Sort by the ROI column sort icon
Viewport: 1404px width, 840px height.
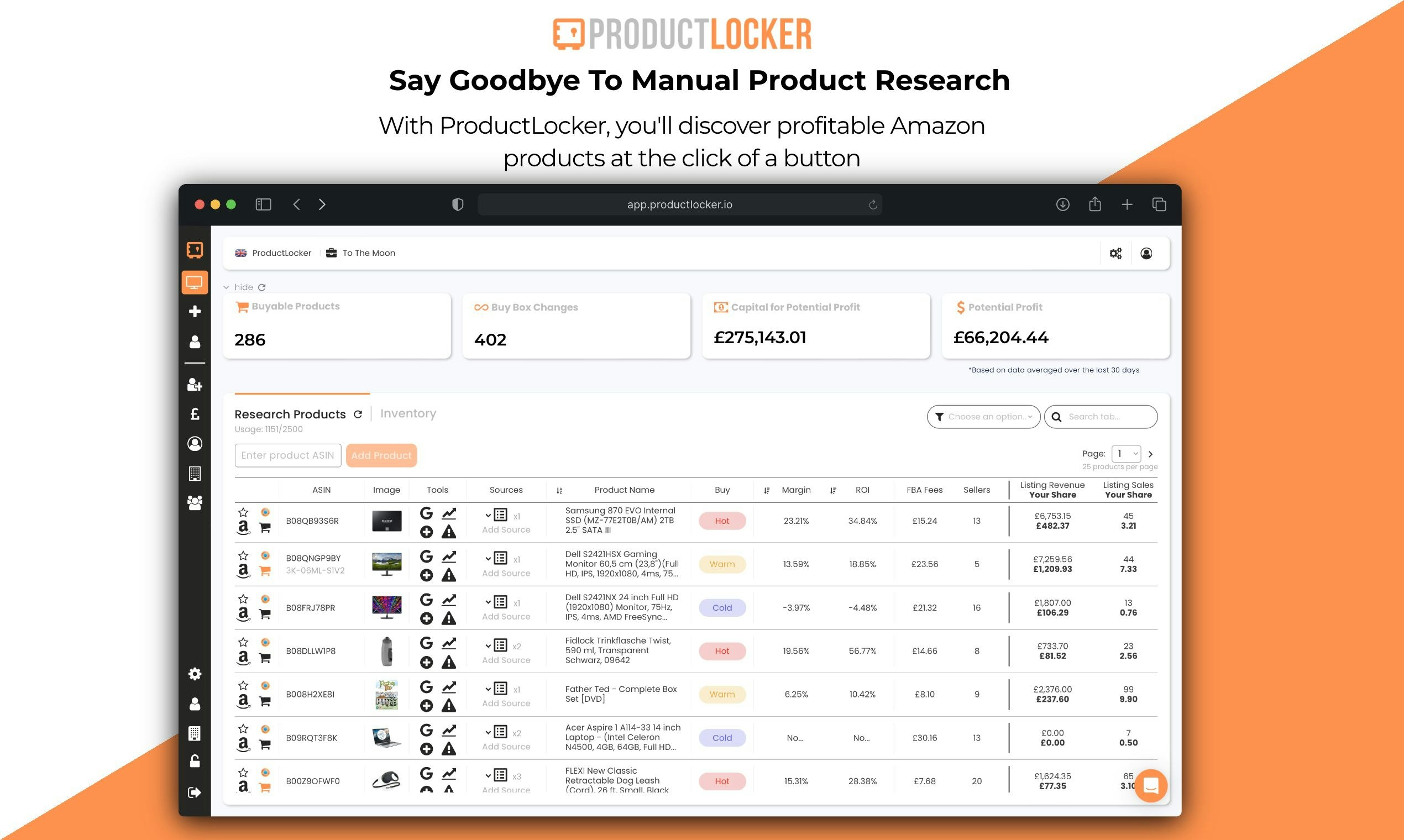coord(833,490)
